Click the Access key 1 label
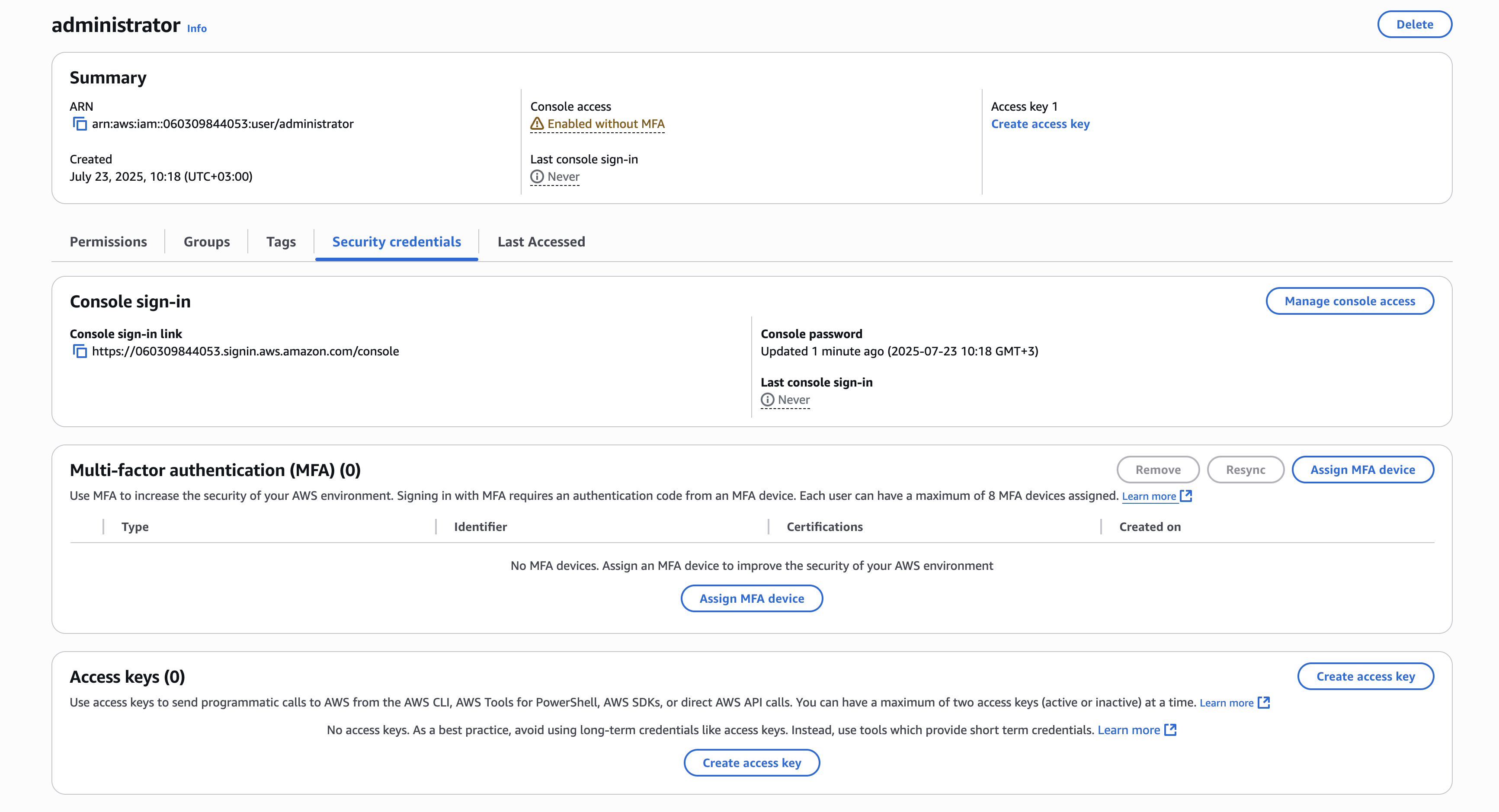This screenshot has width=1499, height=812. pyautogui.click(x=1024, y=106)
